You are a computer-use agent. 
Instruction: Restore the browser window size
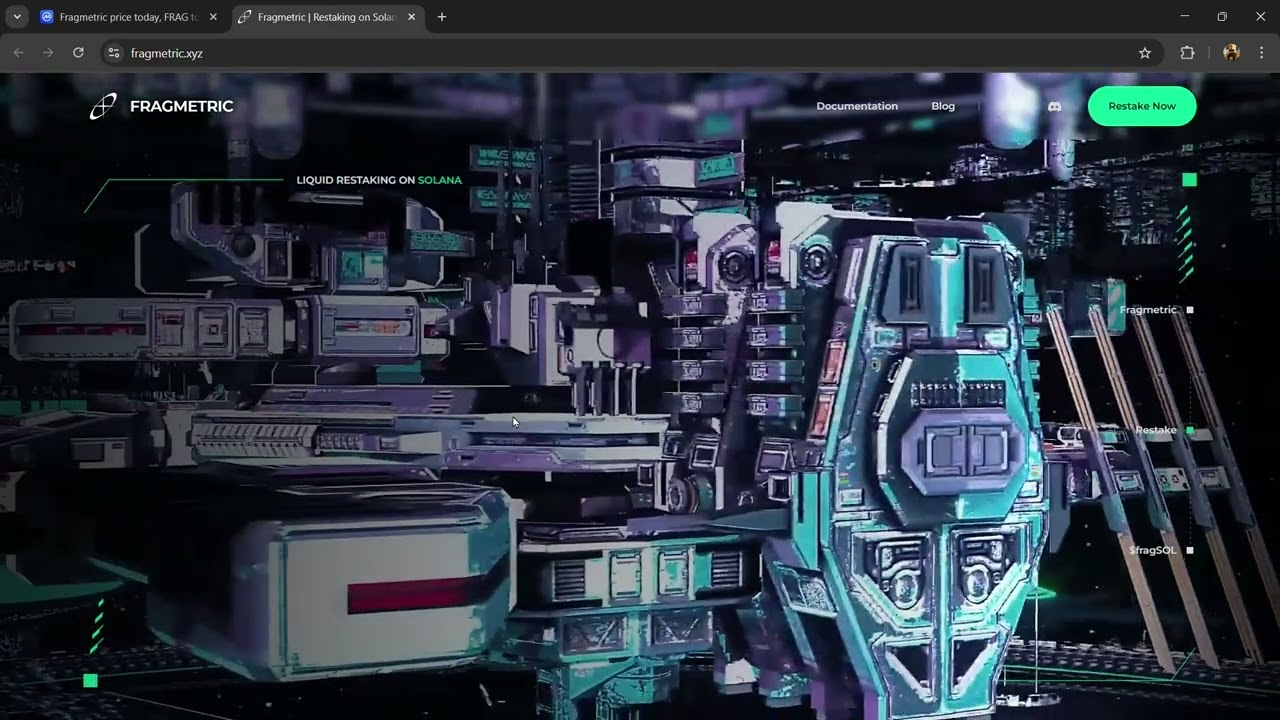coord(1222,17)
